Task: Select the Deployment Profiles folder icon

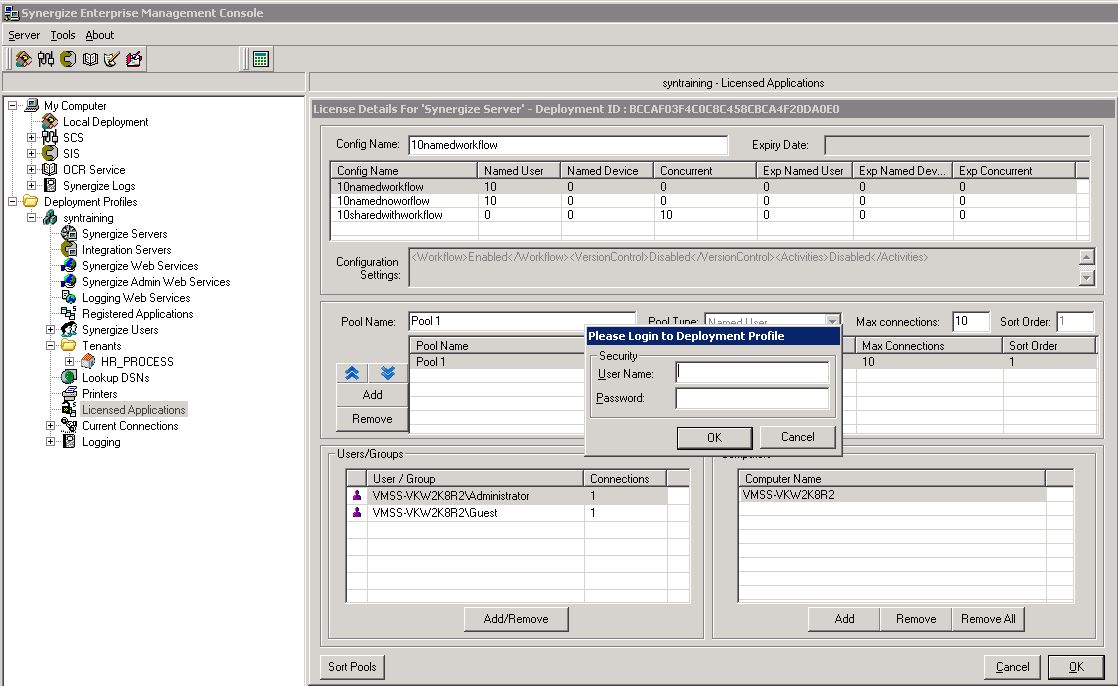Action: tap(31, 202)
